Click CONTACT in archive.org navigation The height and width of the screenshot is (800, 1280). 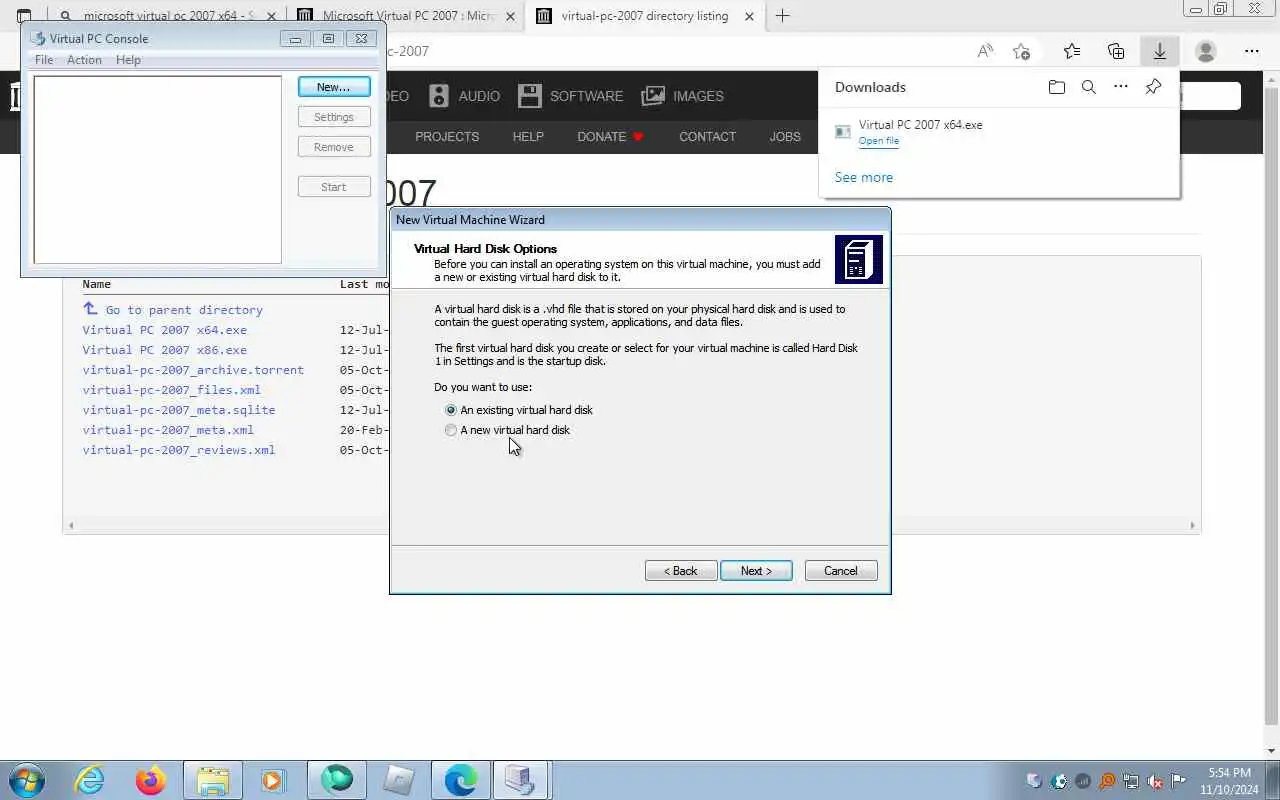point(707,136)
